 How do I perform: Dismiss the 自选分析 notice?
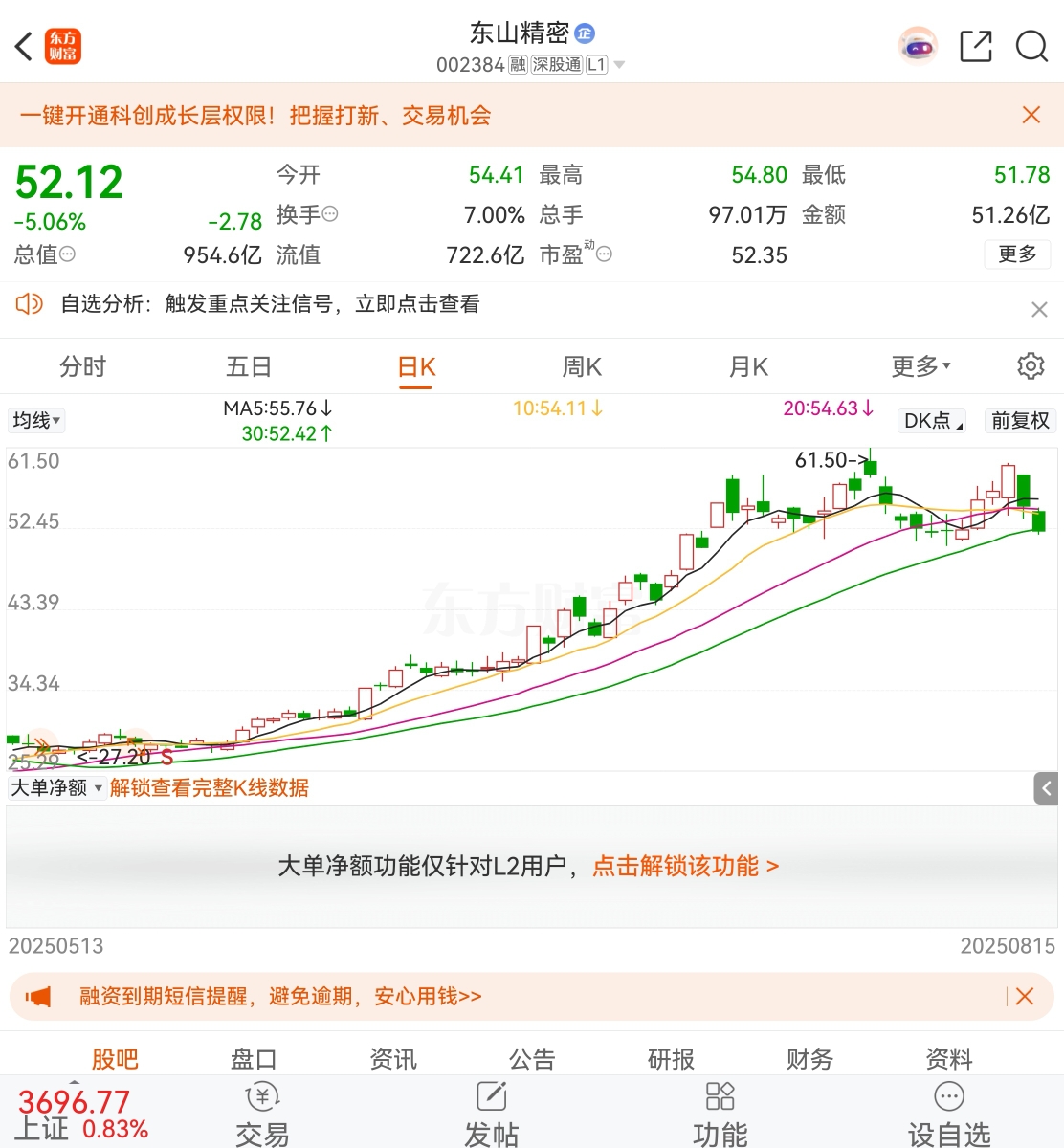1039,309
